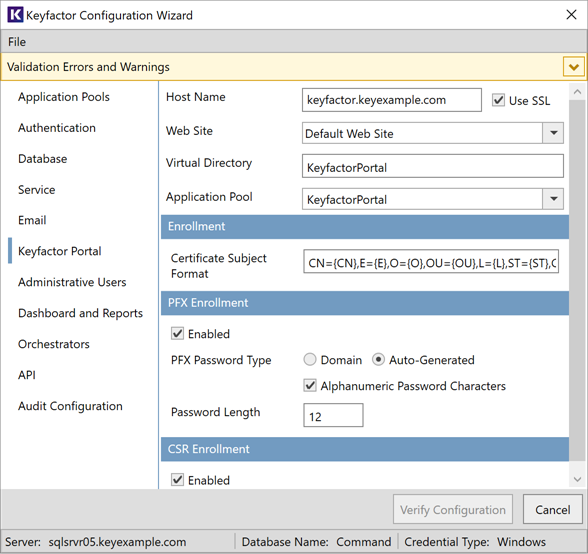Select the Keyfactor Portal section

point(60,251)
